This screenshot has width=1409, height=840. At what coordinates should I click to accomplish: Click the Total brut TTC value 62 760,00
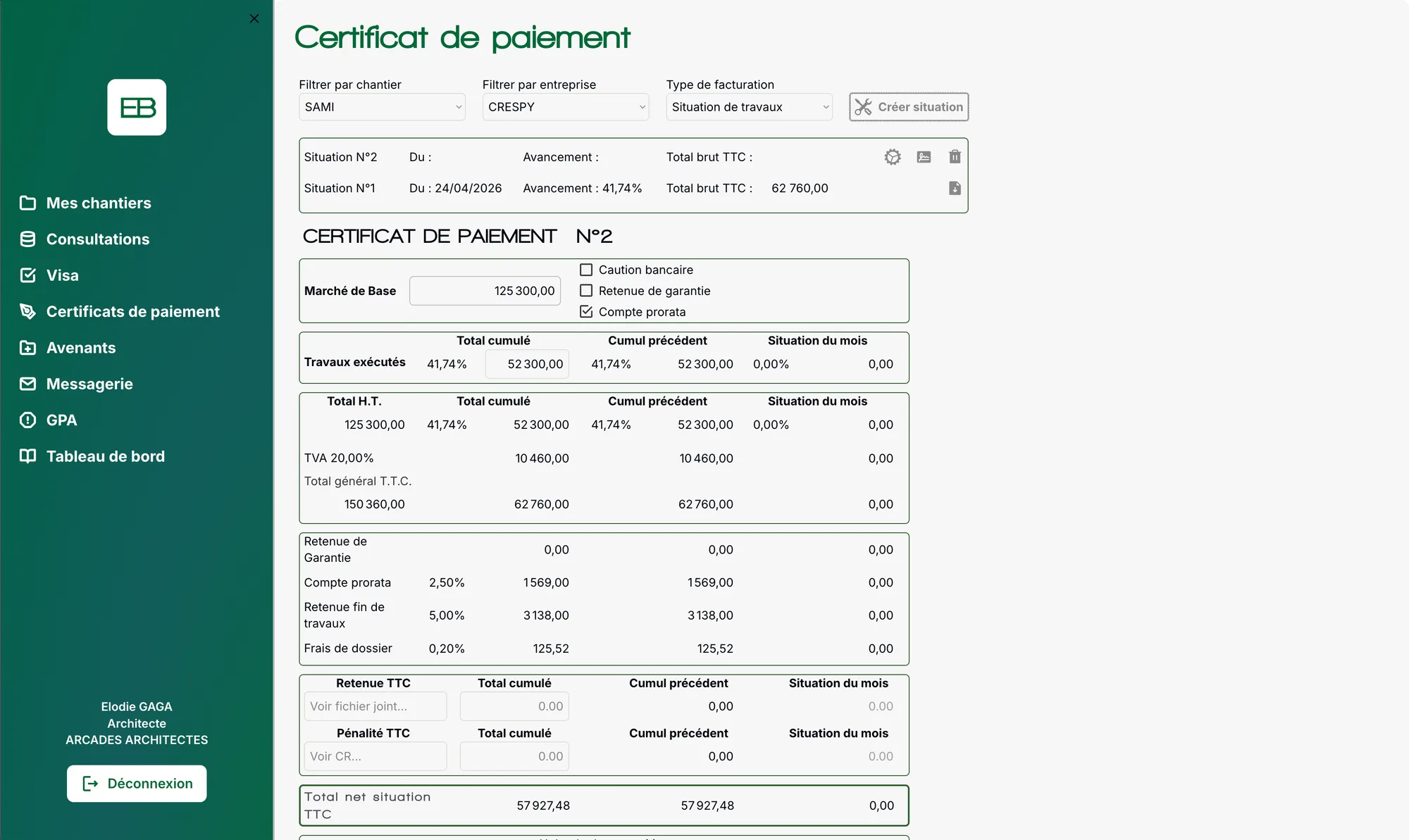[x=800, y=188]
